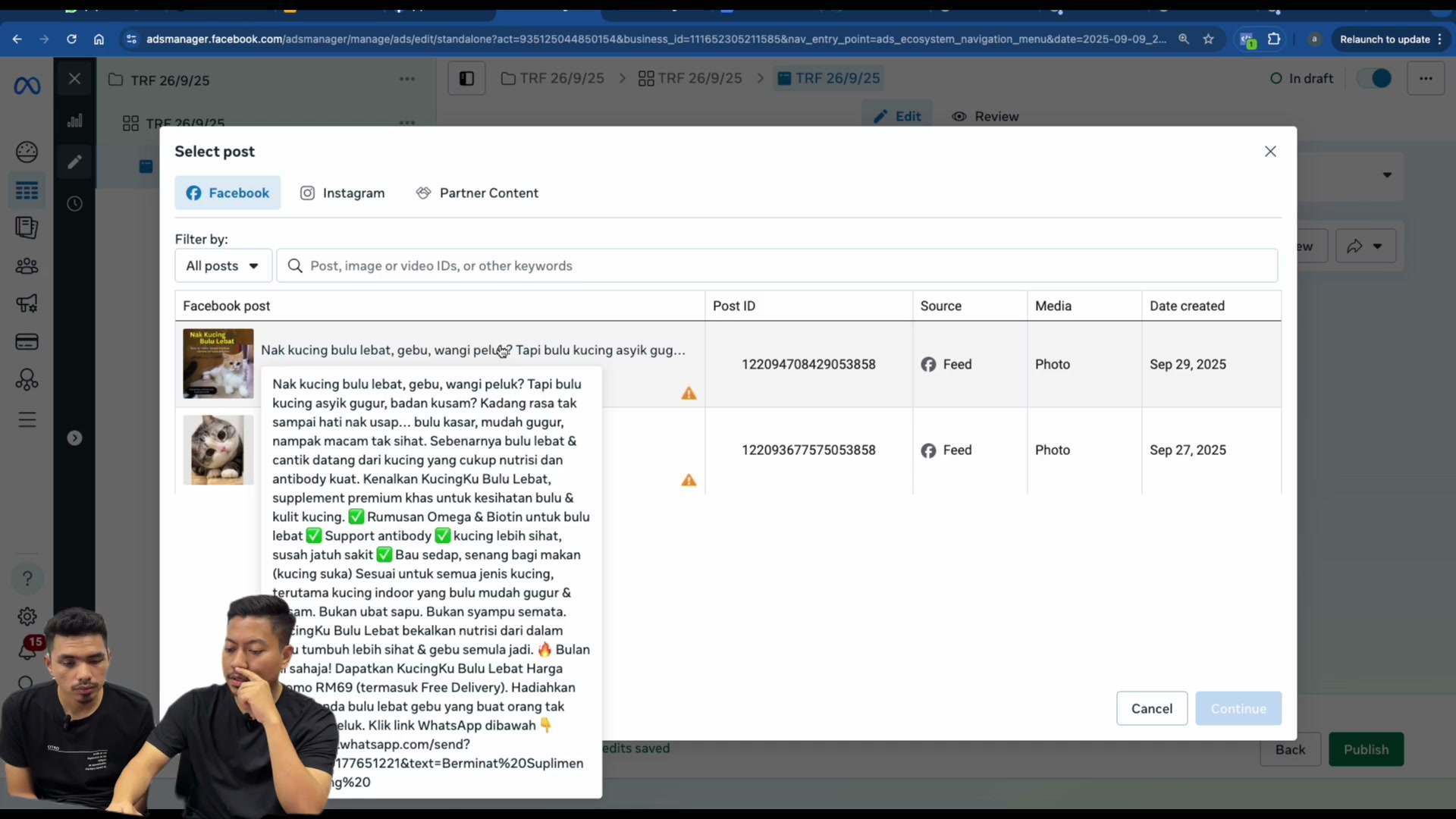
Task: Open the share arrow dropdown
Action: click(x=1365, y=246)
